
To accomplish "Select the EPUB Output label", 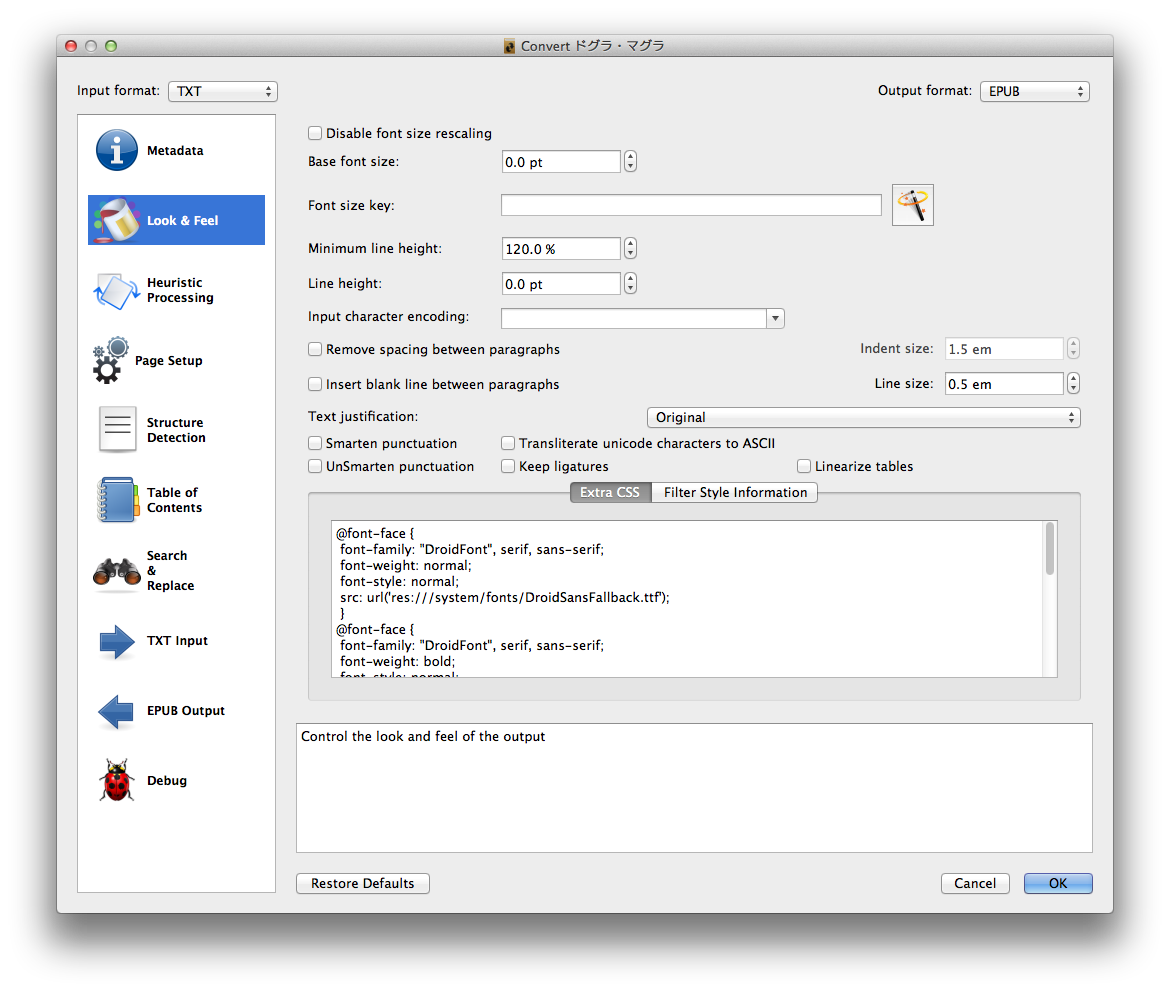I will point(186,711).
